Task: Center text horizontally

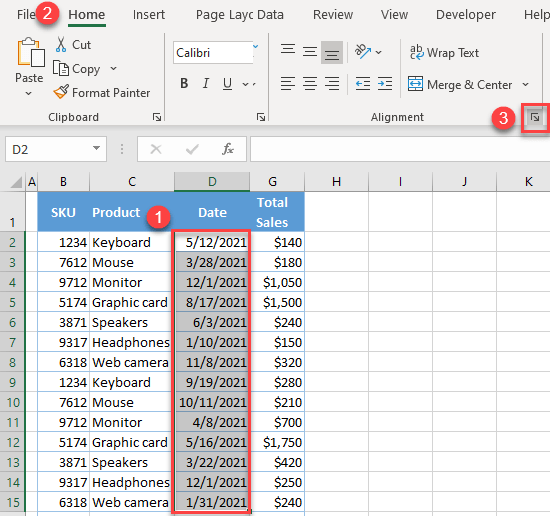Action: click(x=310, y=83)
